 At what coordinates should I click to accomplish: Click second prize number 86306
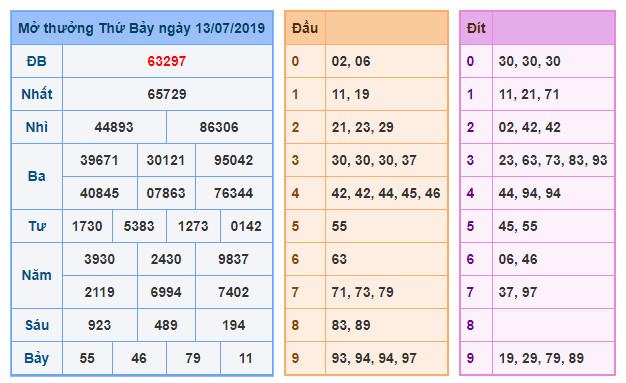219,127
